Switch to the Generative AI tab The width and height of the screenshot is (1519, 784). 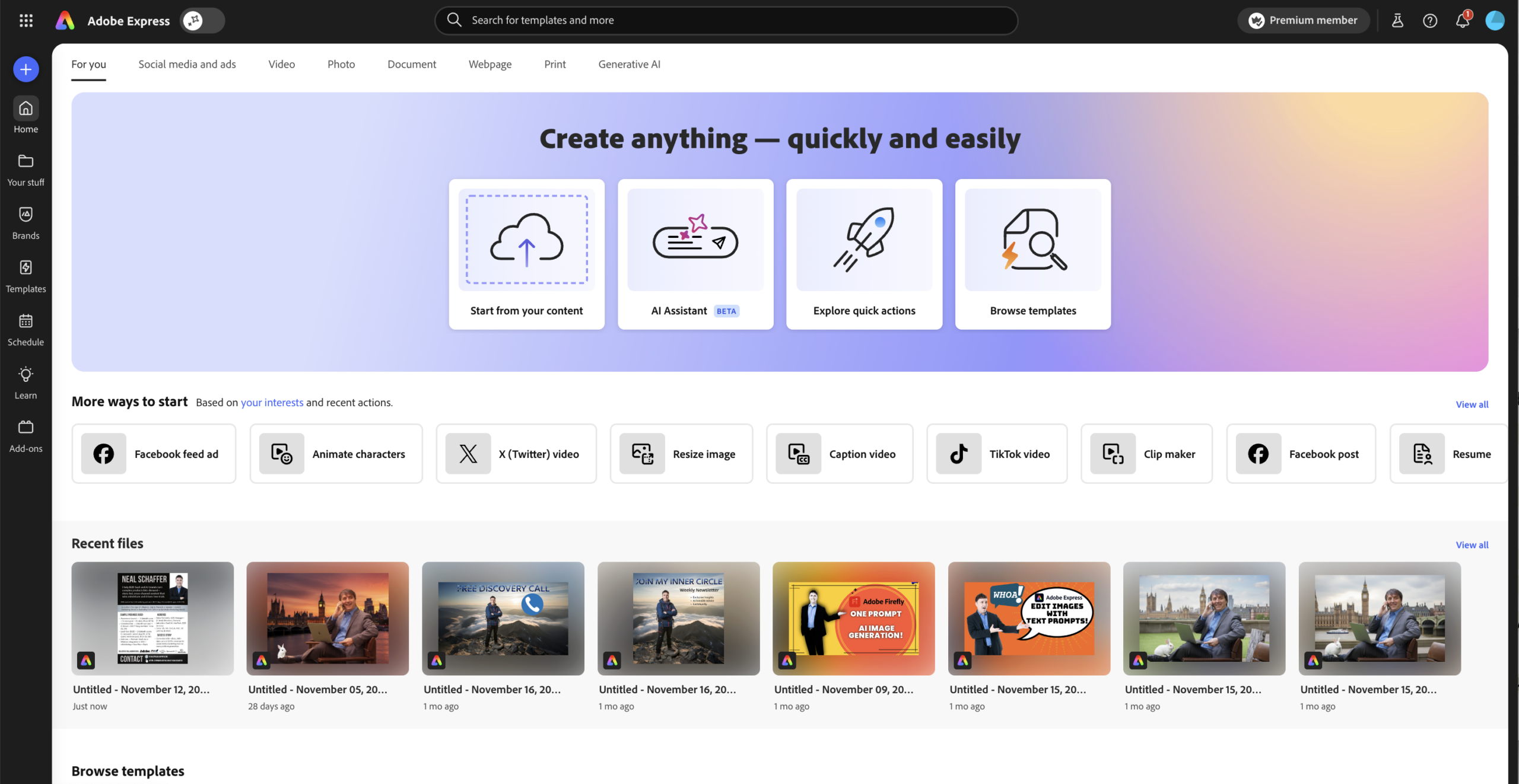tap(629, 64)
